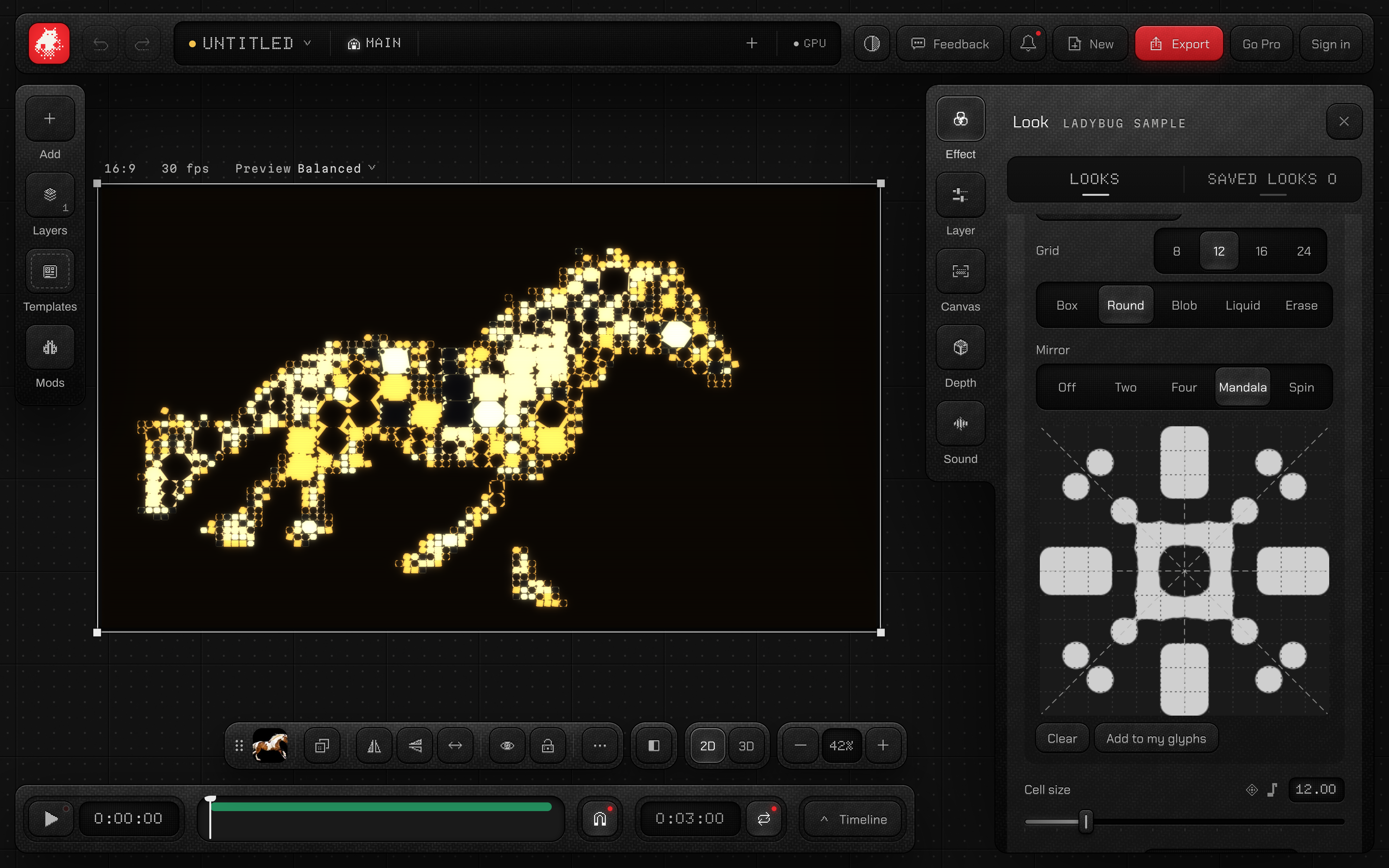Click the Cell size 12.00 value field
This screenshot has width=1389, height=868.
coord(1316,789)
